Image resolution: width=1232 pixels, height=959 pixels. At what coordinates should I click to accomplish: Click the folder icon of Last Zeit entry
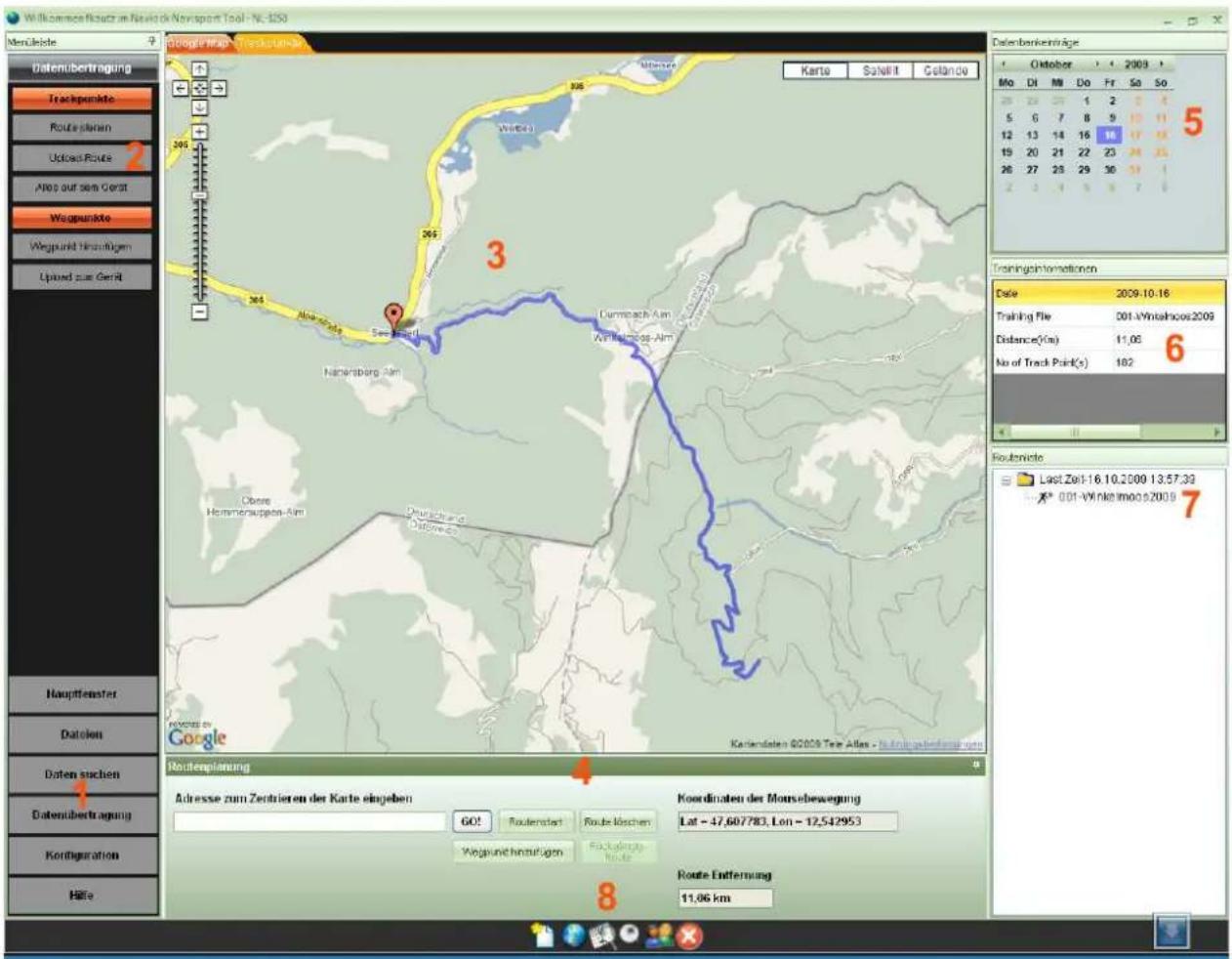(1025, 479)
